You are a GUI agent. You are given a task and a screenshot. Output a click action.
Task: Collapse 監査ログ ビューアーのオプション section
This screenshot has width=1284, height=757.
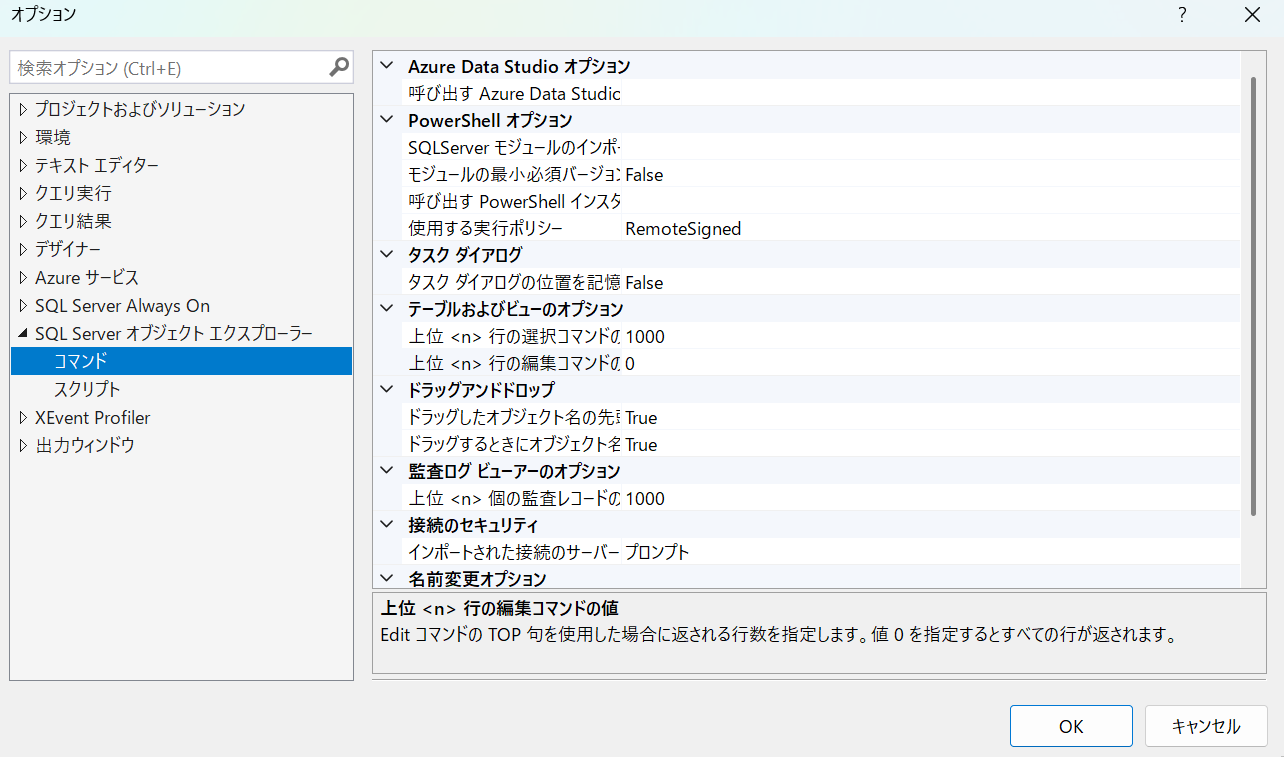387,471
